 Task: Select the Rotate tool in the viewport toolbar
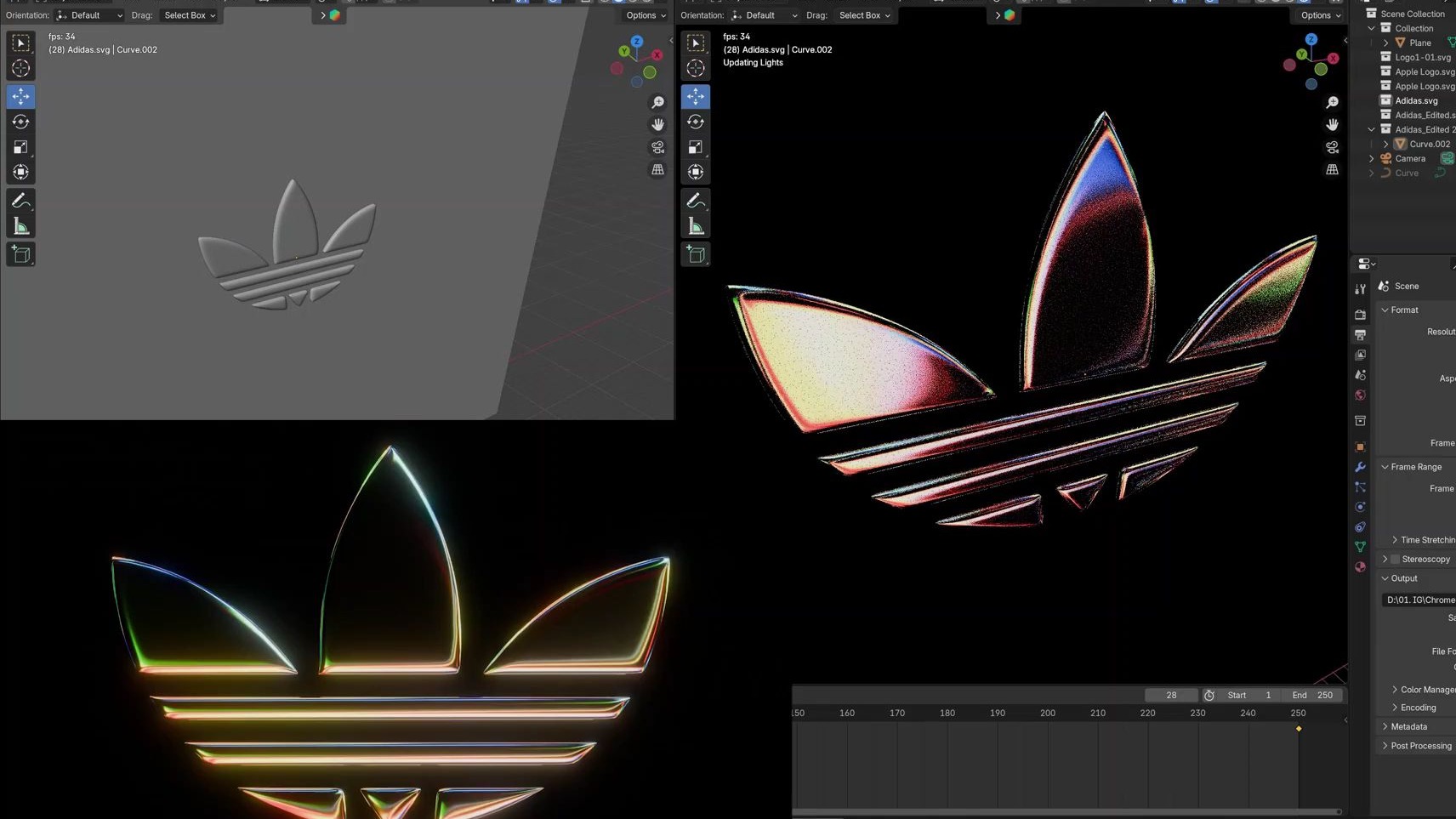[20, 122]
